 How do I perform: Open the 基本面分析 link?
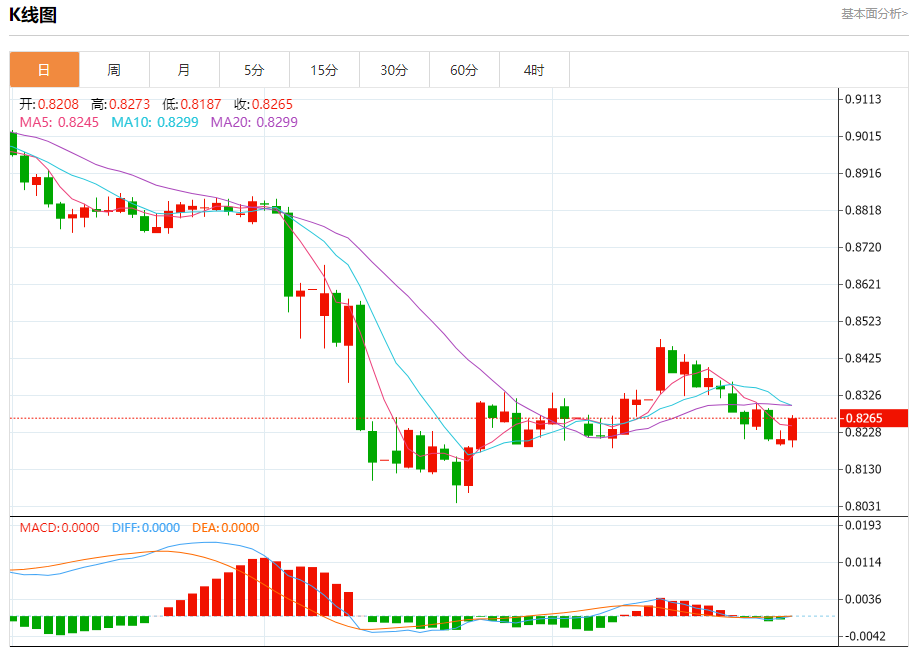point(874,13)
